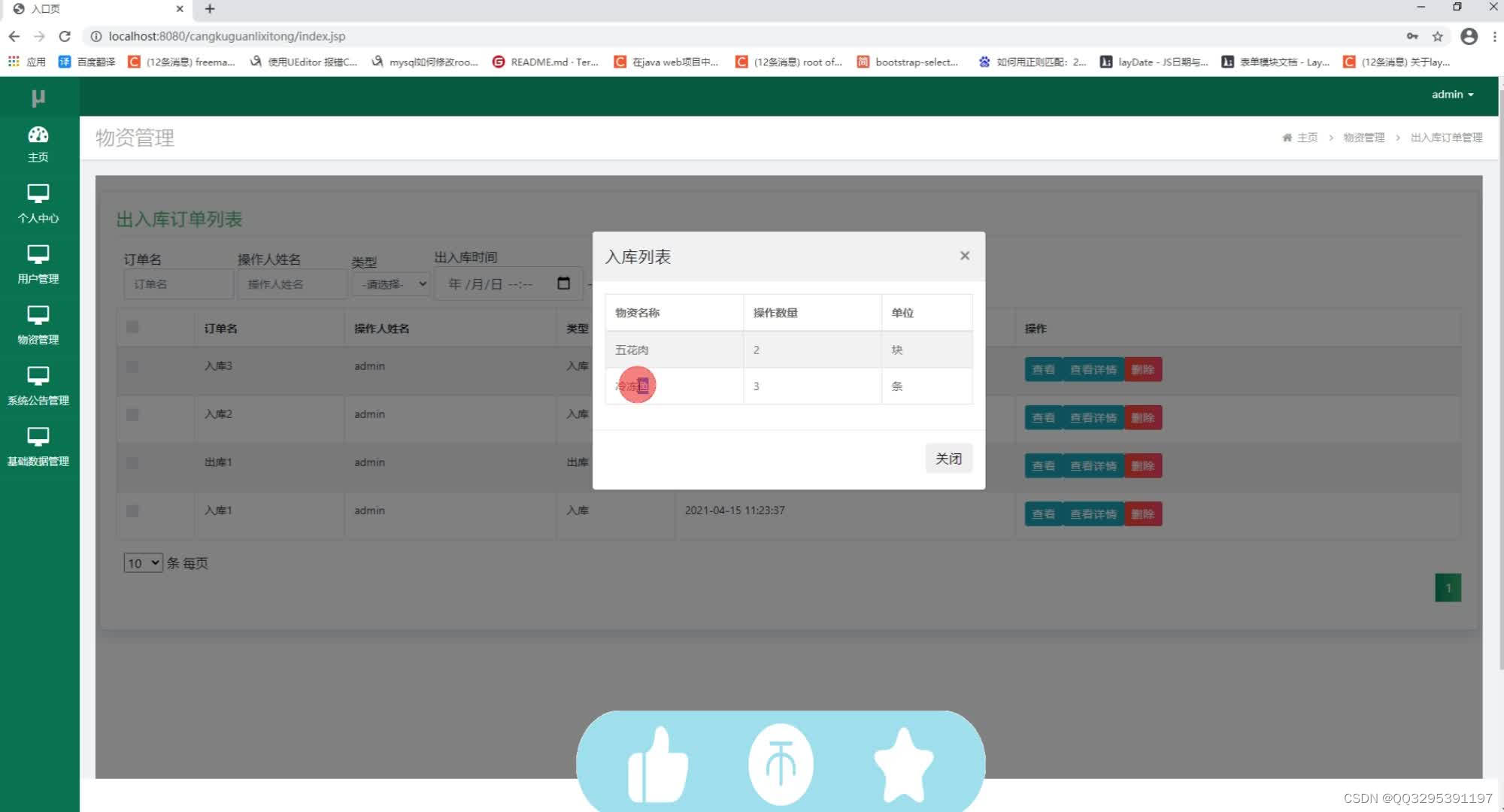Check the checkbox for row 入库2
This screenshot has width=1504, height=812.
coord(132,415)
